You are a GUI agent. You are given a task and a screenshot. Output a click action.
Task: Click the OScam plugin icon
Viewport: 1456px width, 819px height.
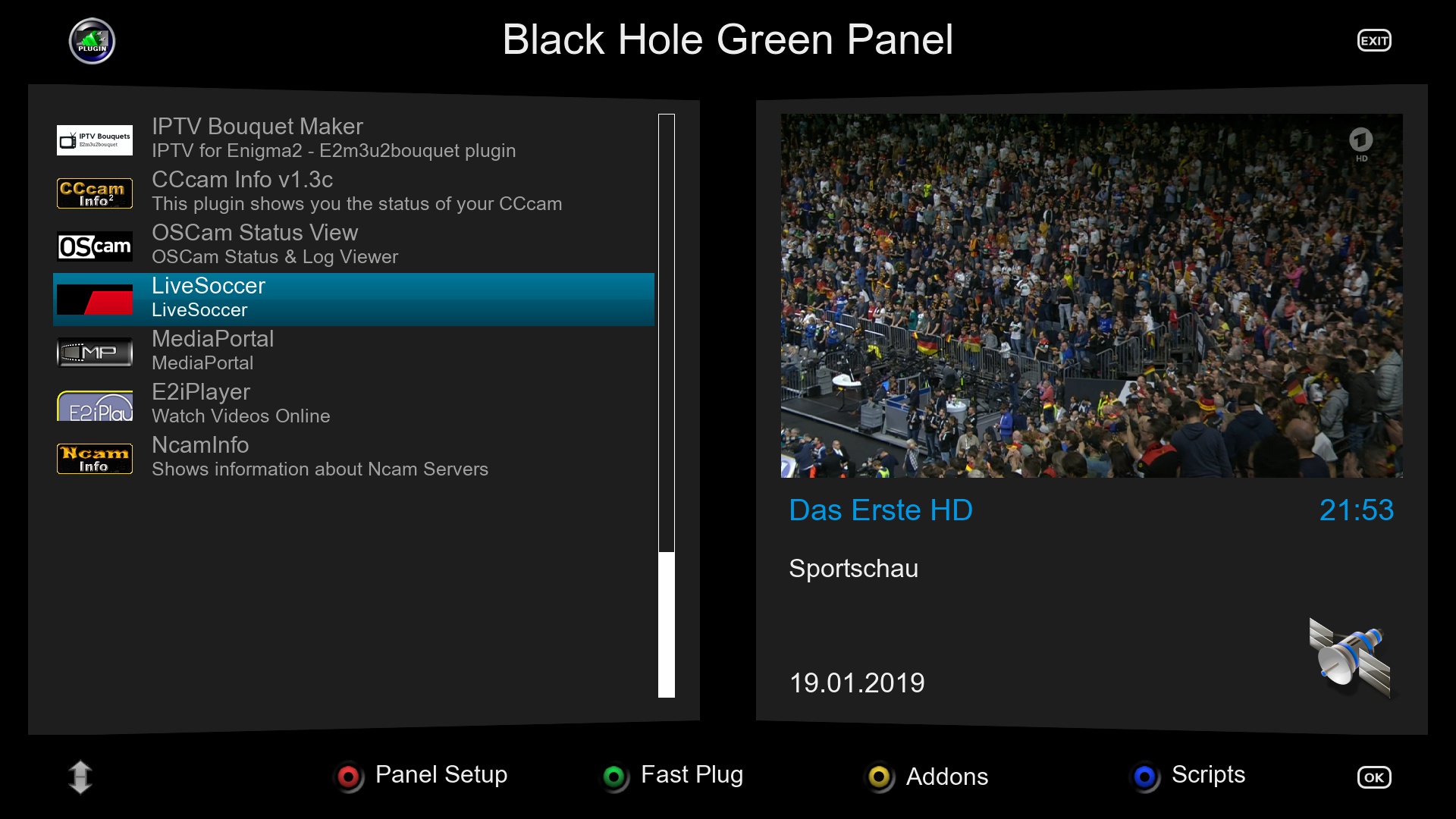click(x=95, y=246)
